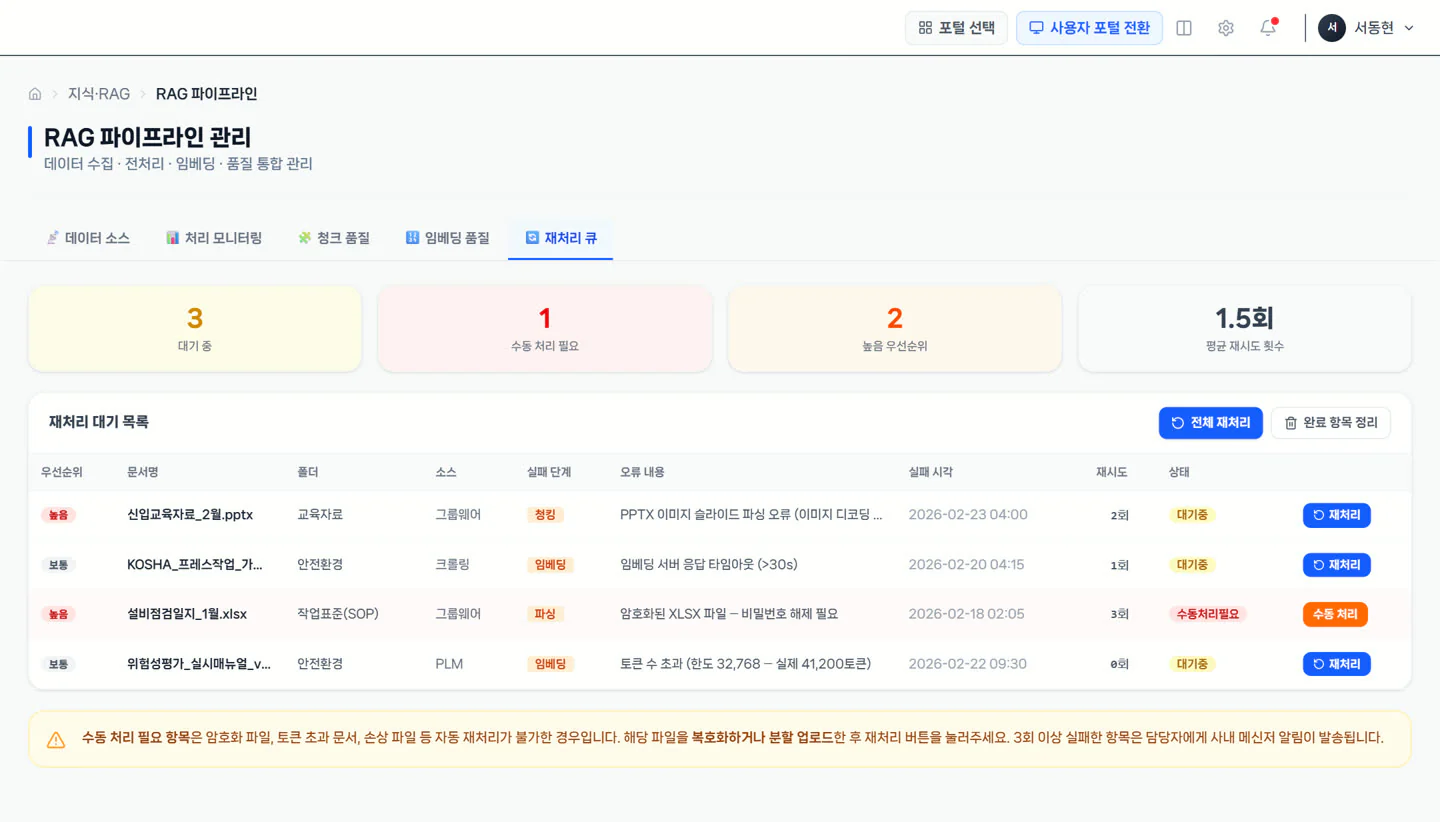Click the 수동처리필요 status badge

(1208, 614)
